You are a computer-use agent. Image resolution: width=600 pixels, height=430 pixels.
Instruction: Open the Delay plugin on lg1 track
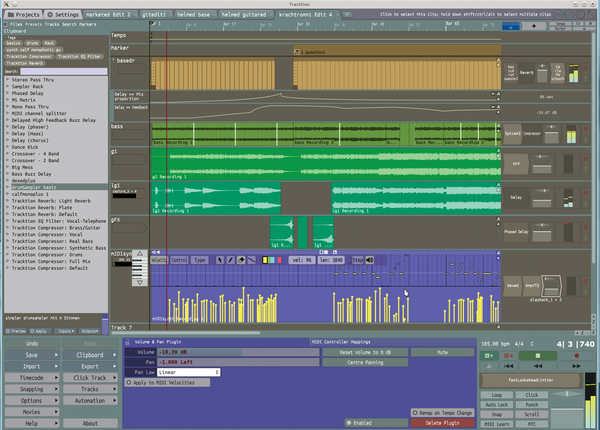(x=516, y=197)
